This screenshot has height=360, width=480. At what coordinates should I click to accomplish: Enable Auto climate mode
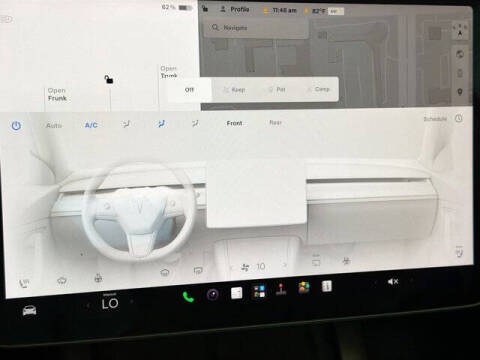pos(54,125)
